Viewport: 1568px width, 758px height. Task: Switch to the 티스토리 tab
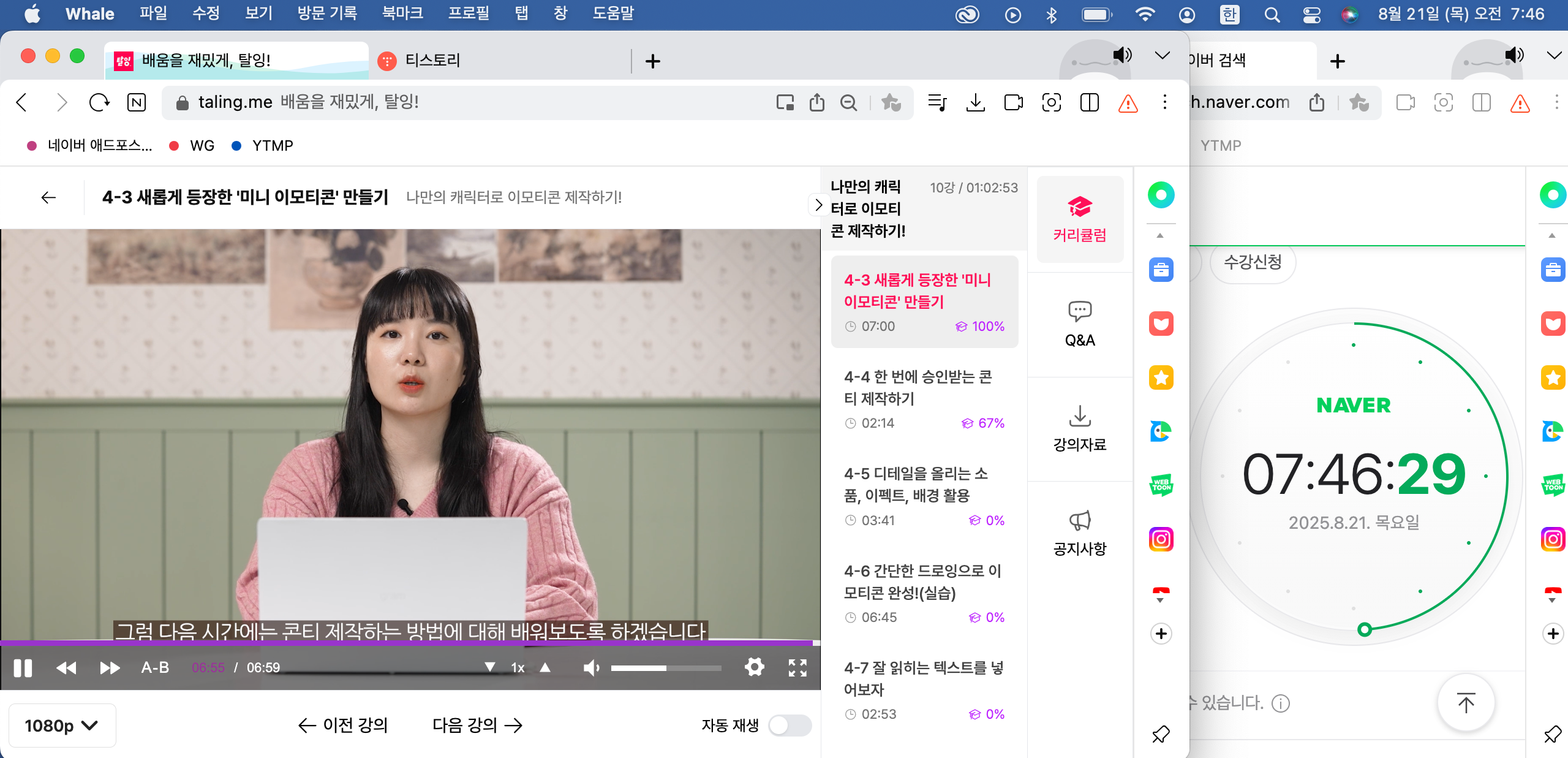[432, 60]
